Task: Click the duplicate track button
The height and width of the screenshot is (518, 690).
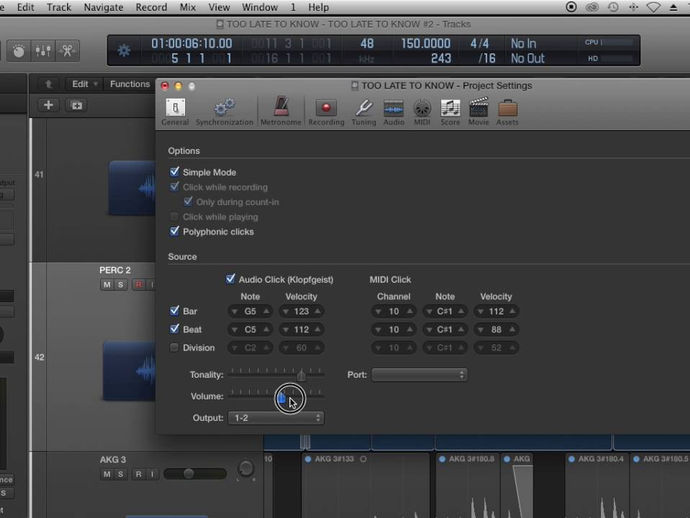Action: point(77,105)
